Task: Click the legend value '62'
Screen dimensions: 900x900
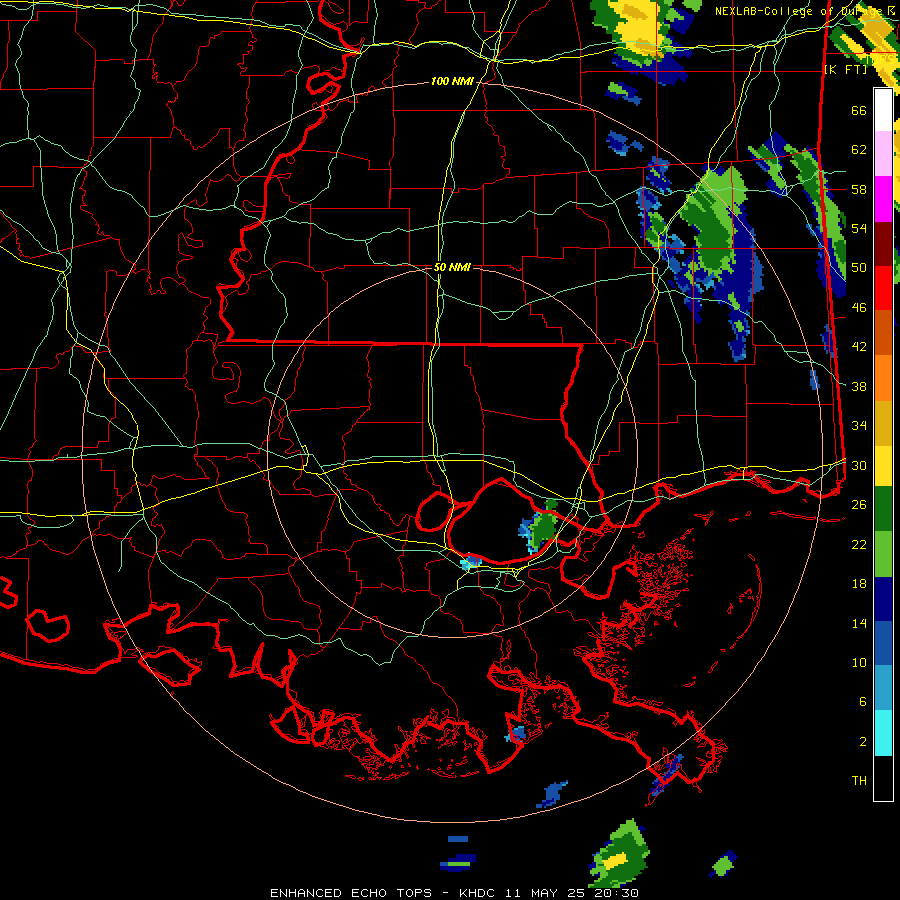Action: (859, 150)
